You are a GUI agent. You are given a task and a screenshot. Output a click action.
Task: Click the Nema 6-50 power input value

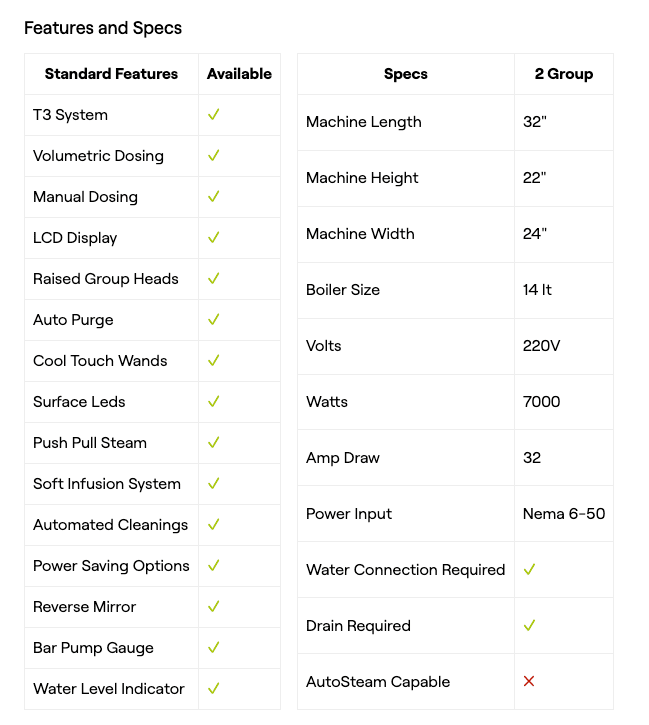pos(563,514)
